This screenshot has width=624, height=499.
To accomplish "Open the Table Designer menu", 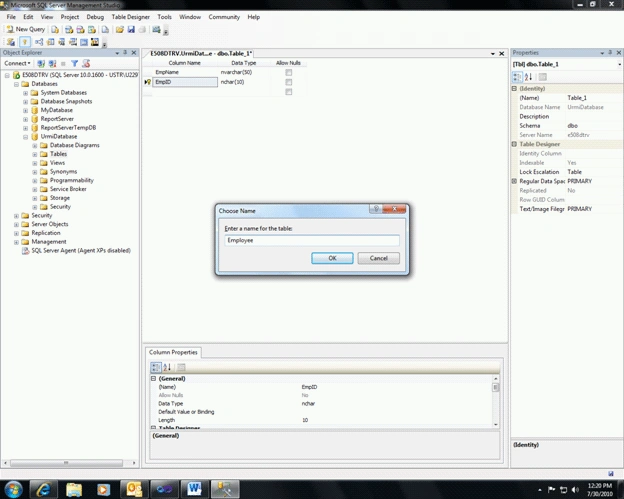I will point(131,17).
